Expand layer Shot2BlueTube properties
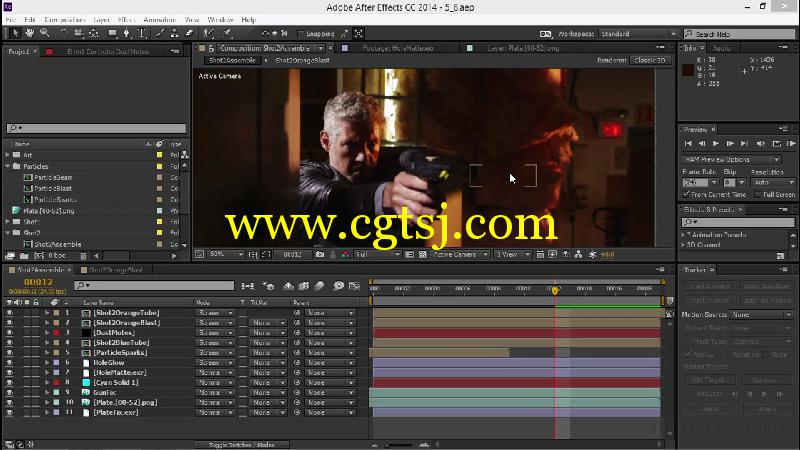Image resolution: width=800 pixels, height=450 pixels. coord(47,343)
